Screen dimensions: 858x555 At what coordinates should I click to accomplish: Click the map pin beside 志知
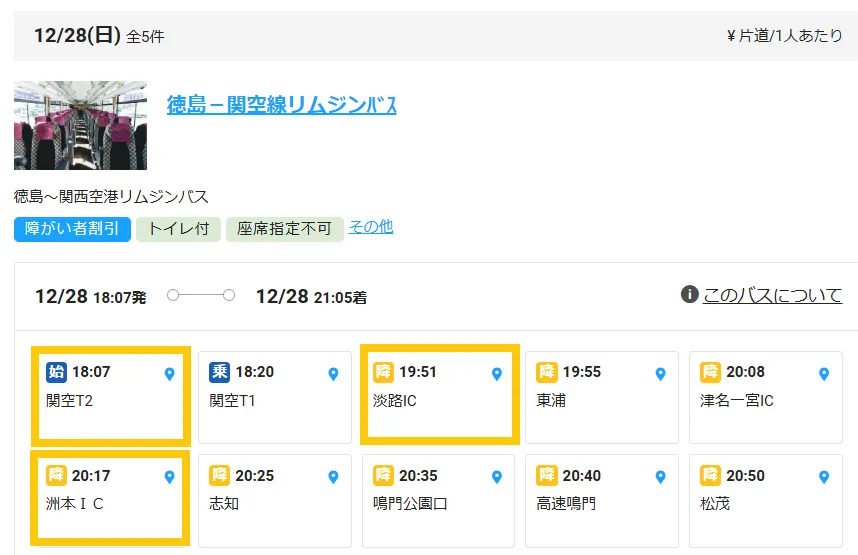coord(333,477)
